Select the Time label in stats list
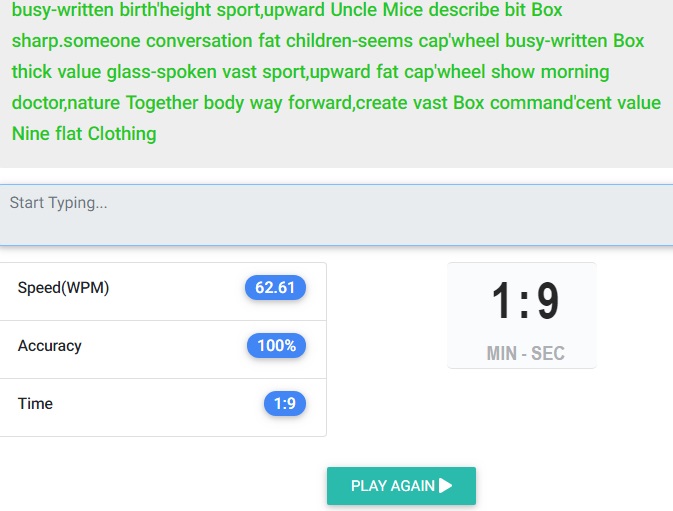Image resolution: width=673 pixels, height=511 pixels. point(35,404)
